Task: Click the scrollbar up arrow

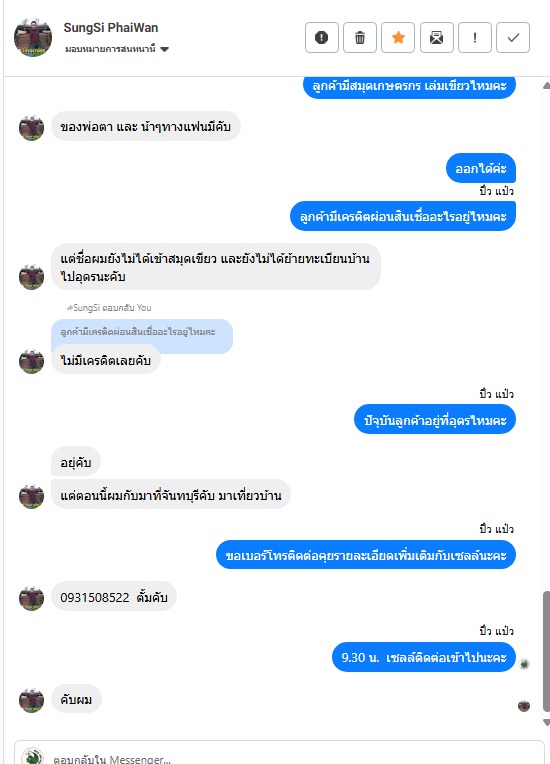Action: coord(546,85)
